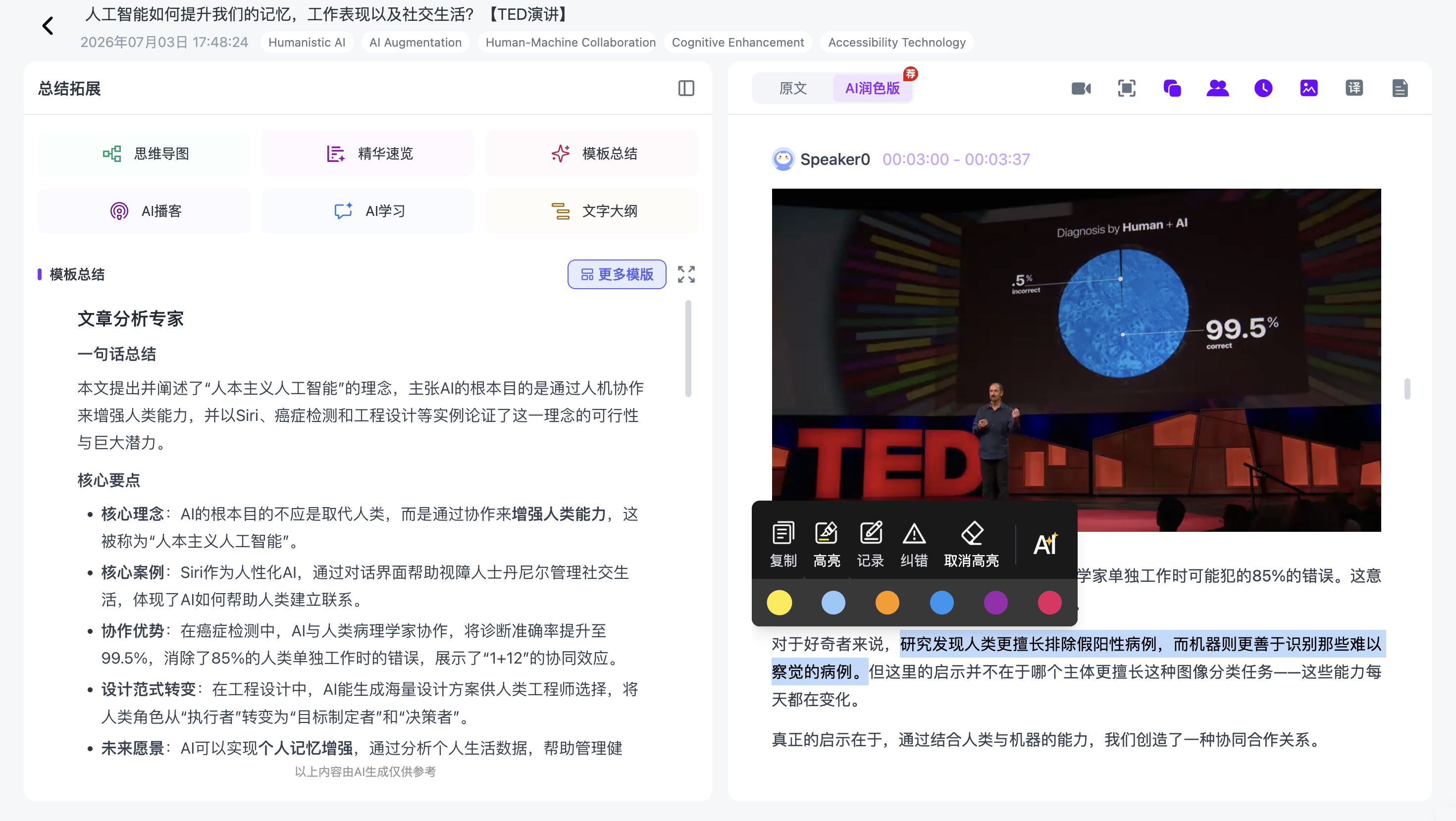Click 更多模版 more templates button
The image size is (1456, 821).
click(x=617, y=275)
